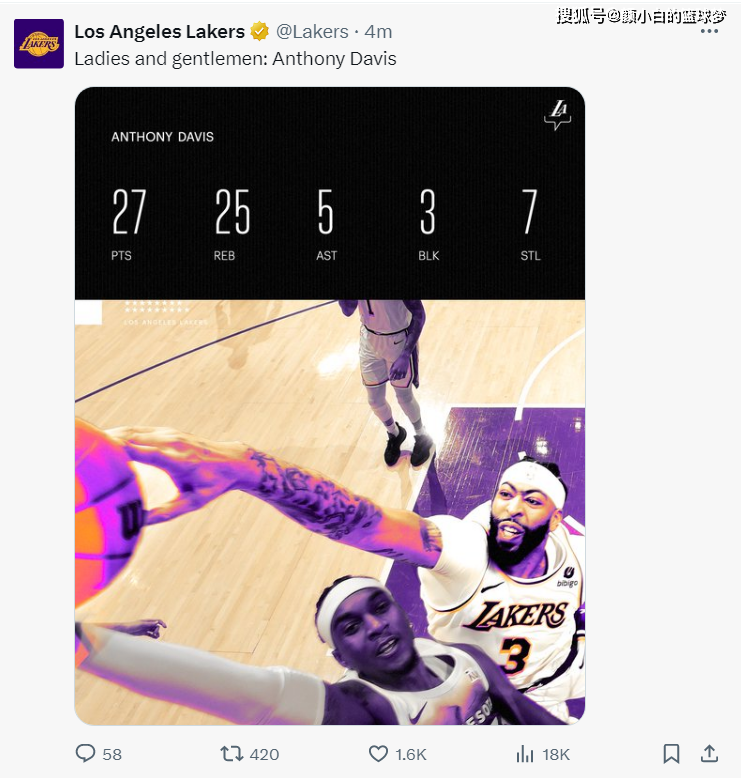Bookmark this Anthony Davis post
Image resolution: width=741 pixels, height=778 pixels.
click(672, 753)
